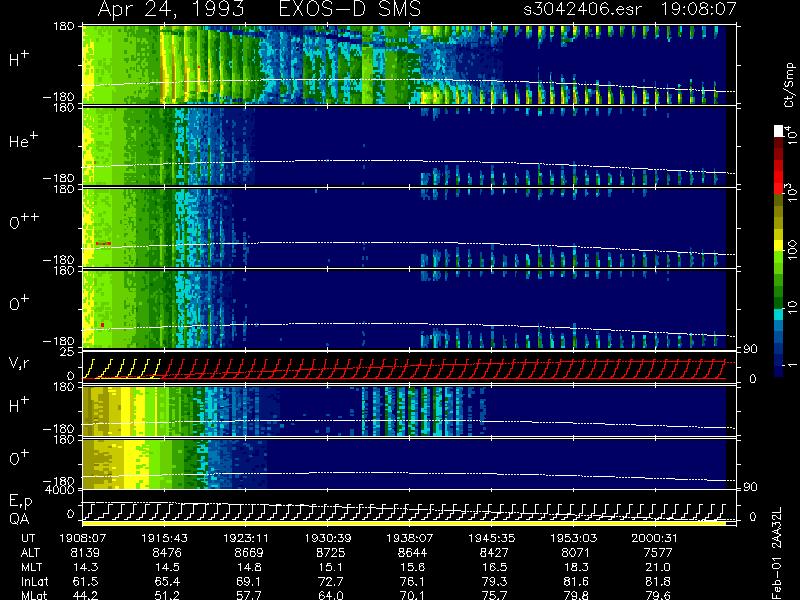Click MLT value 15.1
Viewport: 800px width, 600px height.
coord(331,567)
